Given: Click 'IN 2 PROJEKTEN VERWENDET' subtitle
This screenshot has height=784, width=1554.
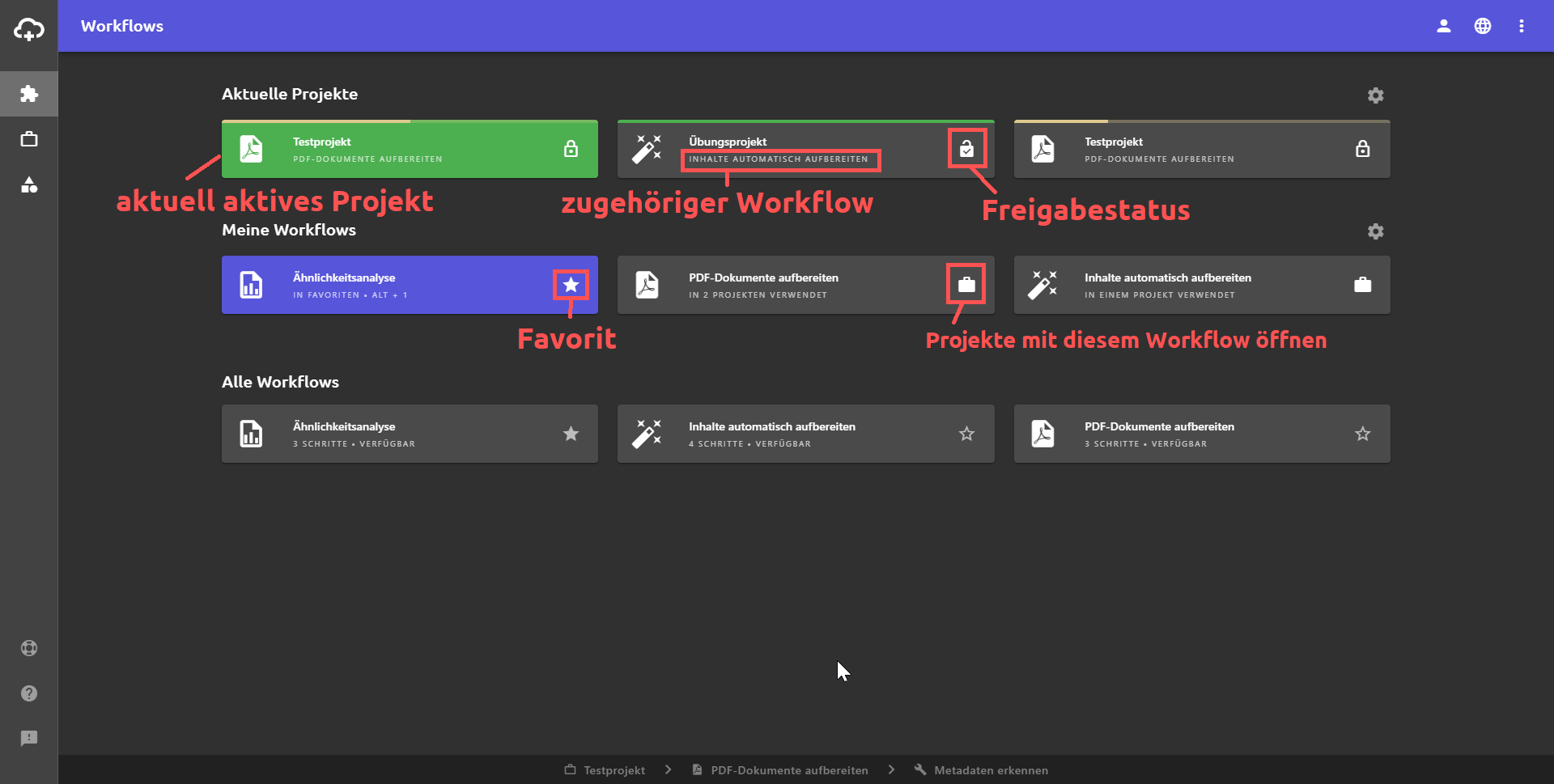Looking at the screenshot, I should pyautogui.click(x=758, y=295).
